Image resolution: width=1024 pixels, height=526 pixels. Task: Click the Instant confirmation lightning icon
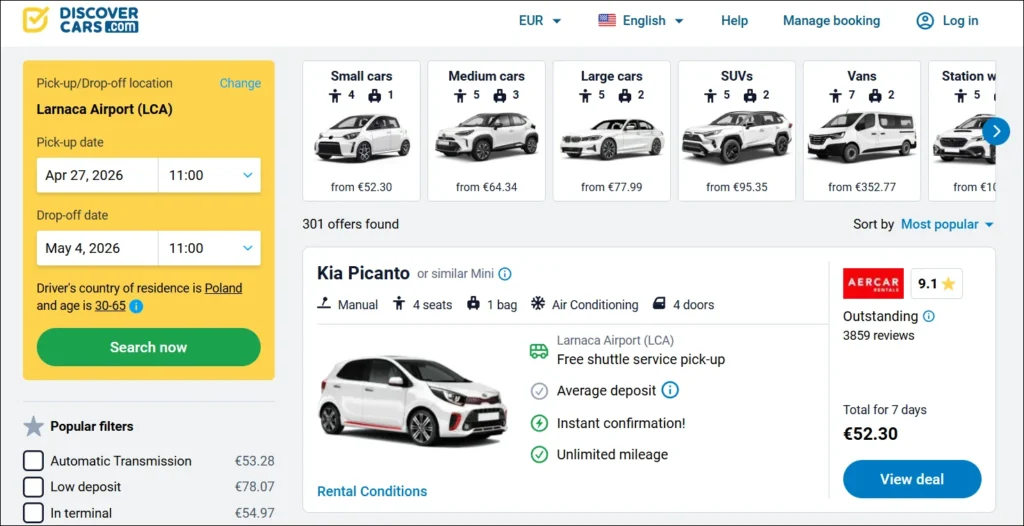click(x=539, y=423)
